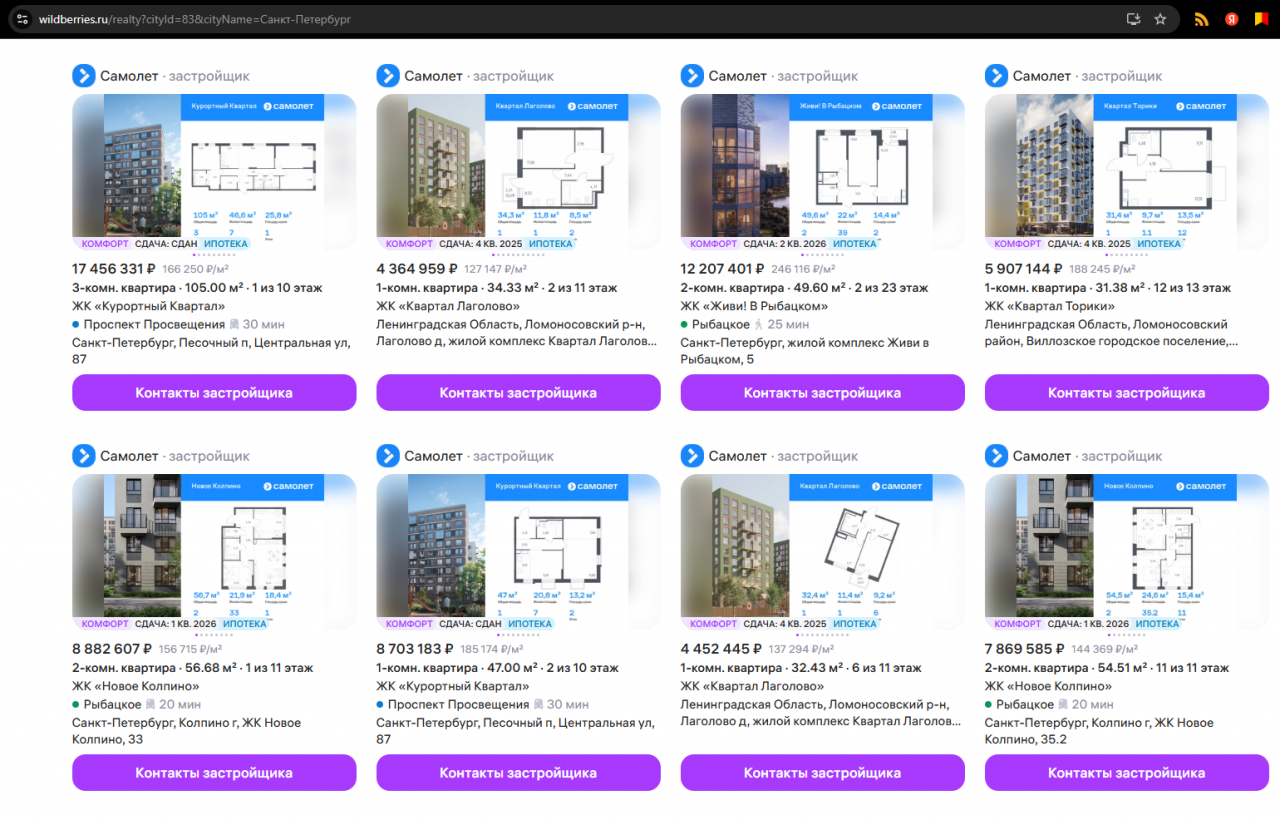This screenshot has width=1280, height=820.
Task: Click Контакты застройщика for the 4 364 959 ₽ flat
Action: tap(518, 393)
